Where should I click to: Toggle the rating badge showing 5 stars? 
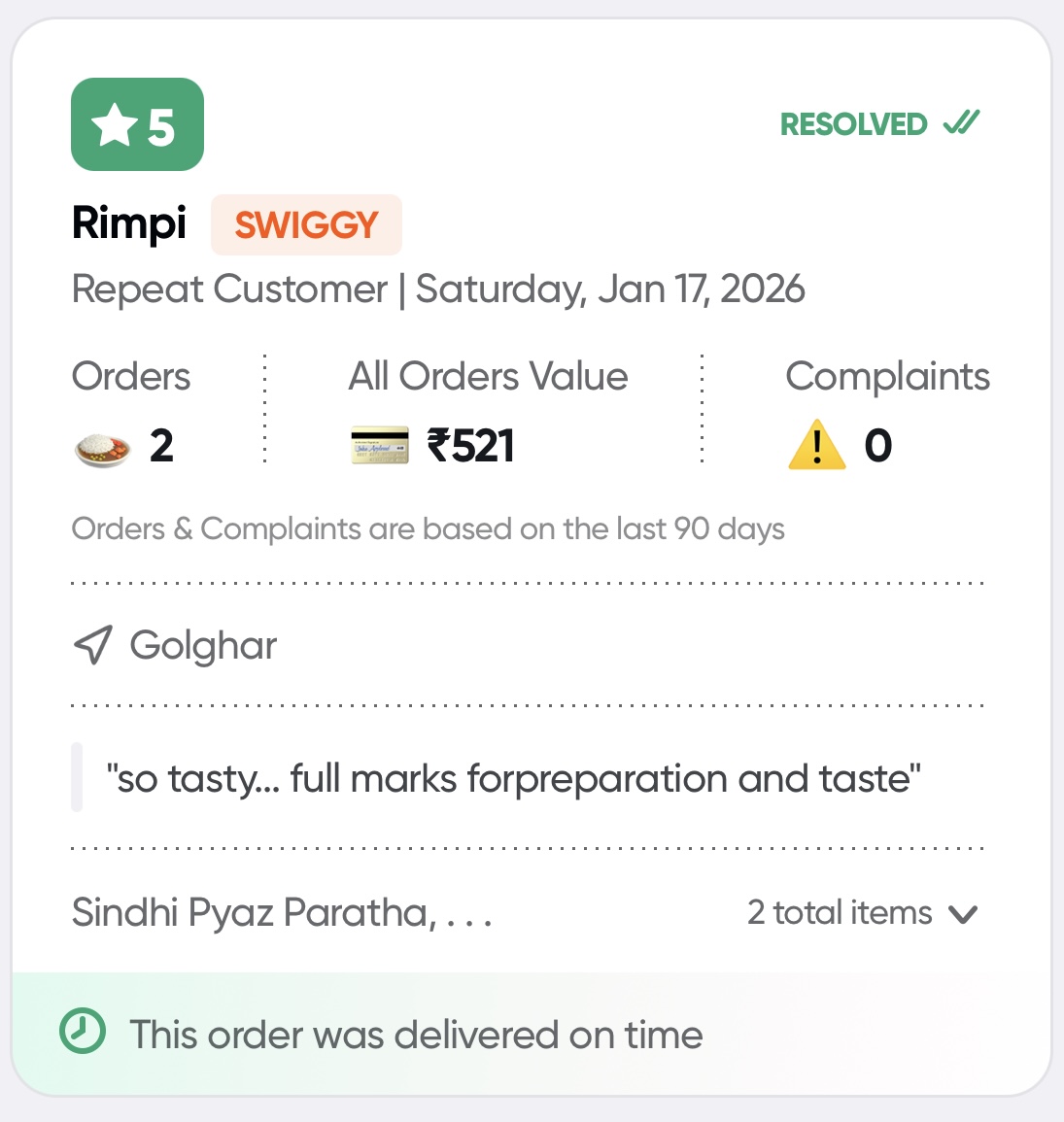point(136,124)
